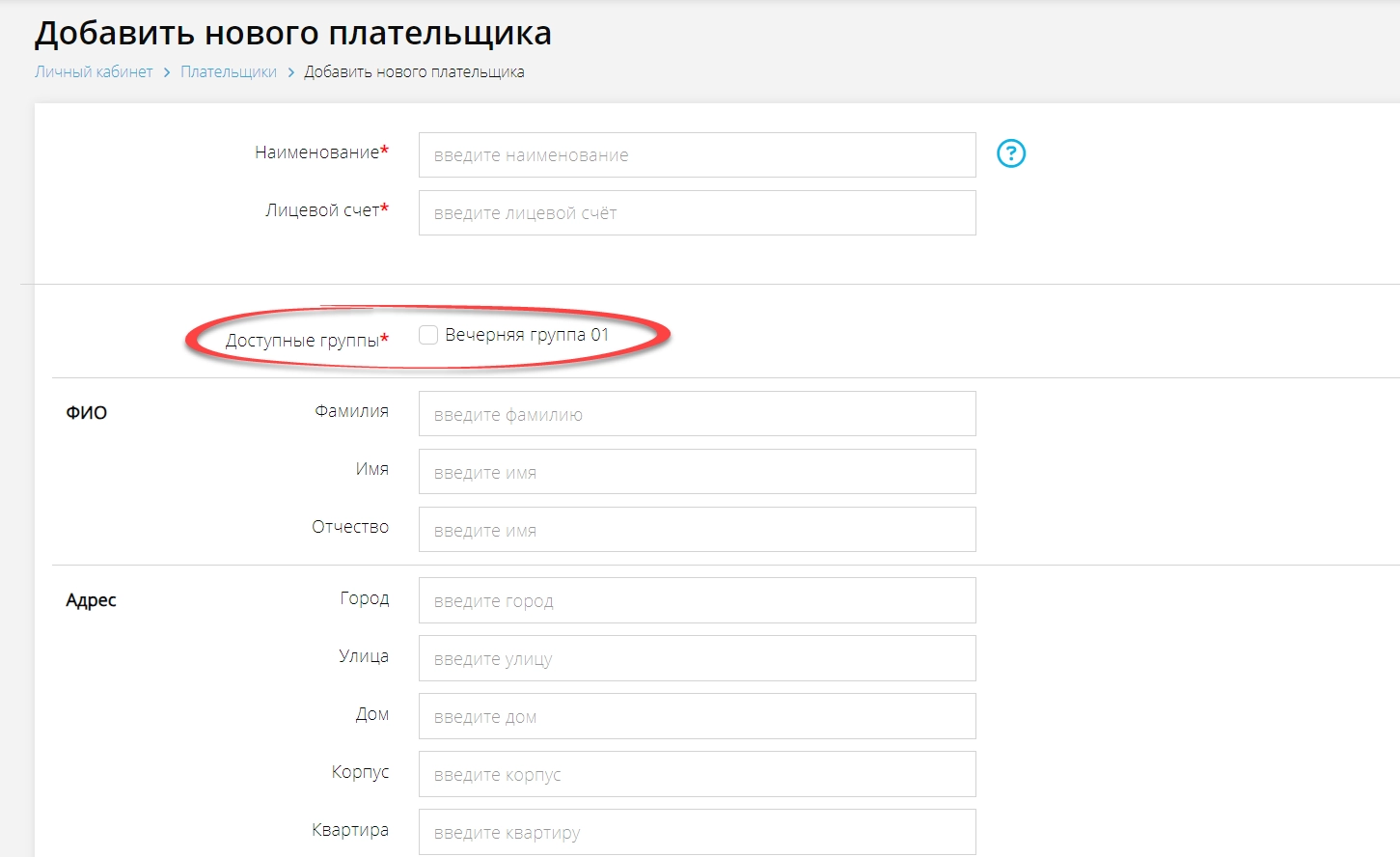Click the ФИО section heading
This screenshot has height=857, width=1400.
point(86,413)
